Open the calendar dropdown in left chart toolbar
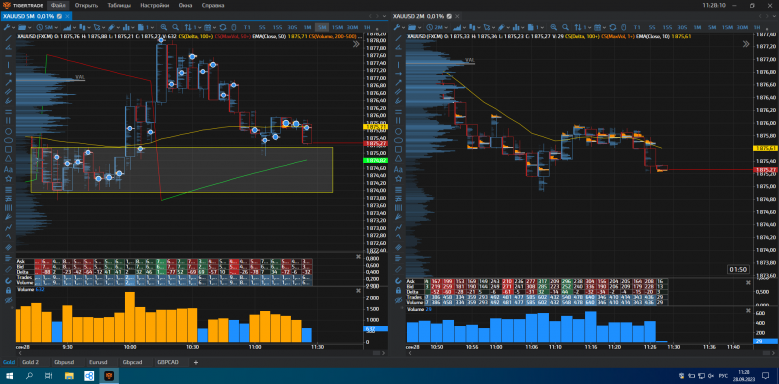 pos(210,27)
